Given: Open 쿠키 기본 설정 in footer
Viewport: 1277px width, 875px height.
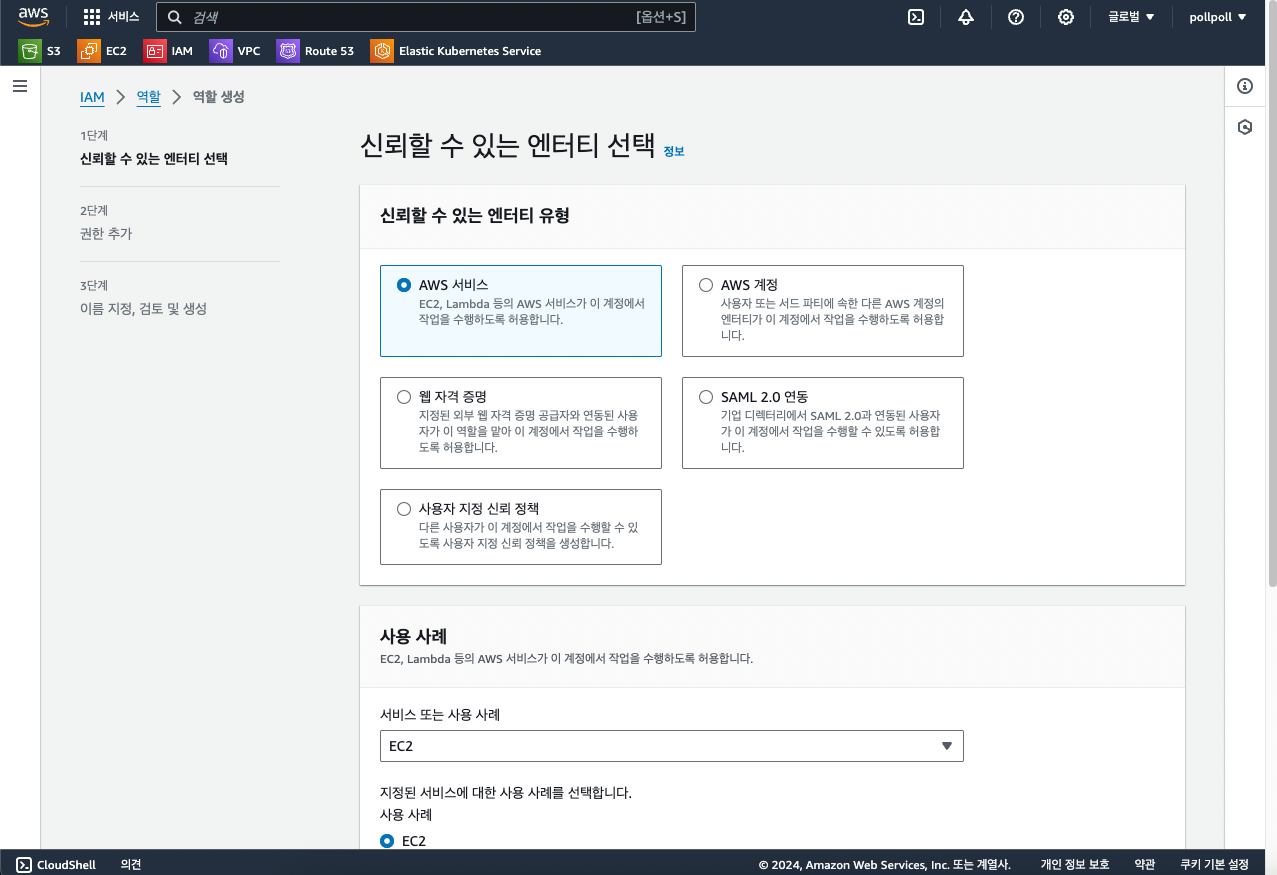Looking at the screenshot, I should [1214, 865].
